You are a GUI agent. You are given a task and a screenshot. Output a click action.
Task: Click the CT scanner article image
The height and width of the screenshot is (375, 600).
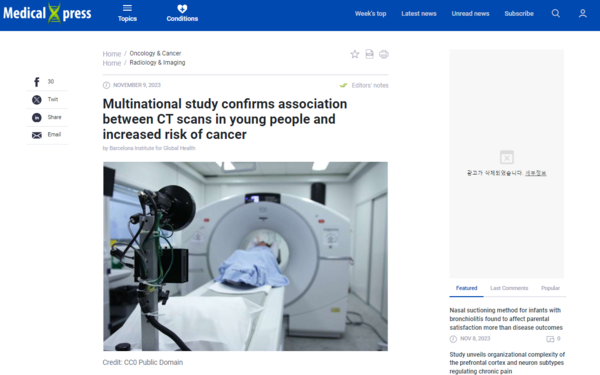245,256
